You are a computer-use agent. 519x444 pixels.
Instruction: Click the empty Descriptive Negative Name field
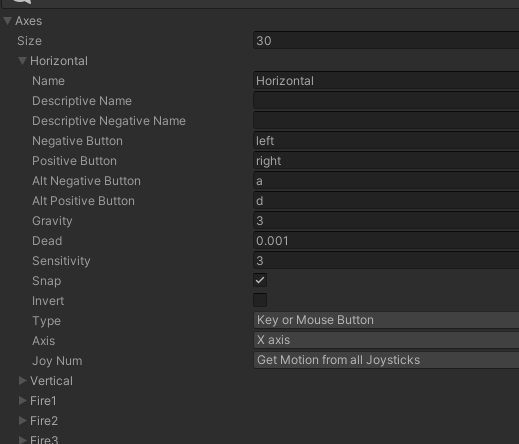tap(386, 121)
